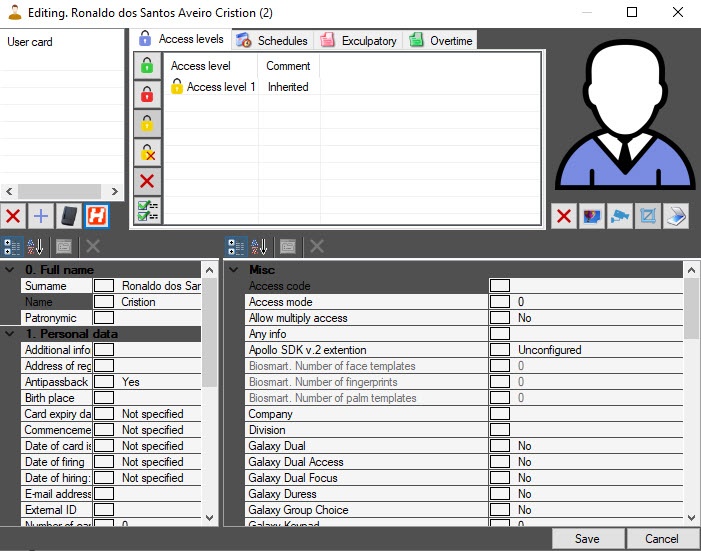This screenshot has height=551, width=701.
Task: Toggle the checkbox beside Antipassback
Action: point(104,382)
